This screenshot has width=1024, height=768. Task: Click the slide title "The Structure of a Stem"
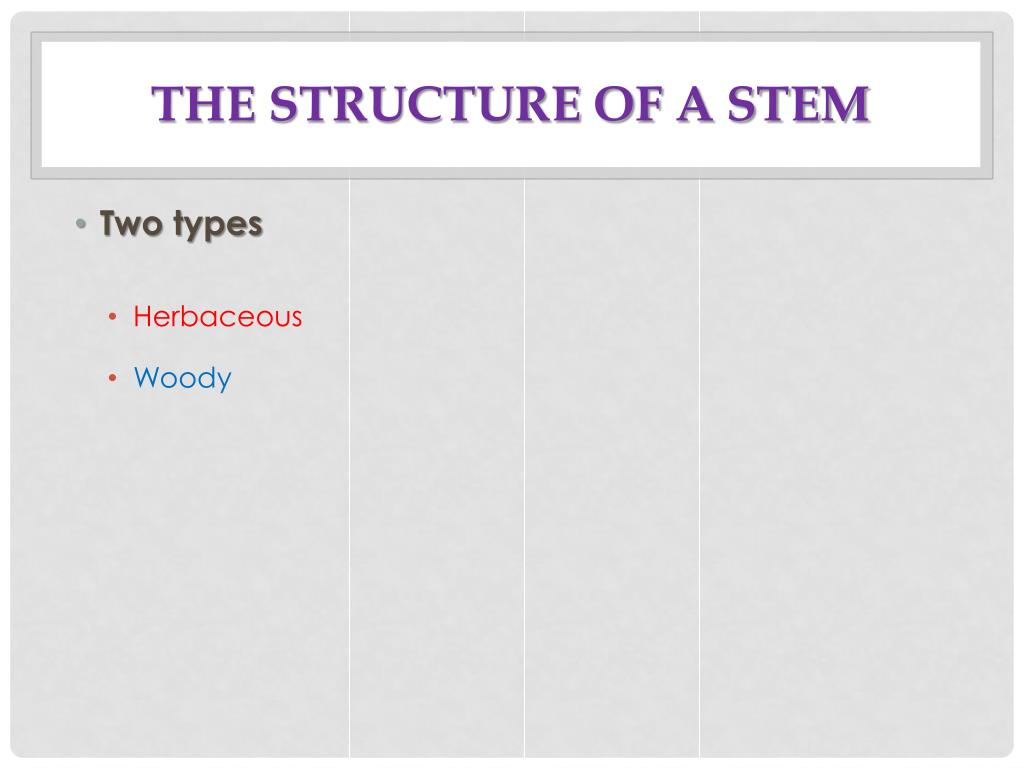(x=511, y=104)
